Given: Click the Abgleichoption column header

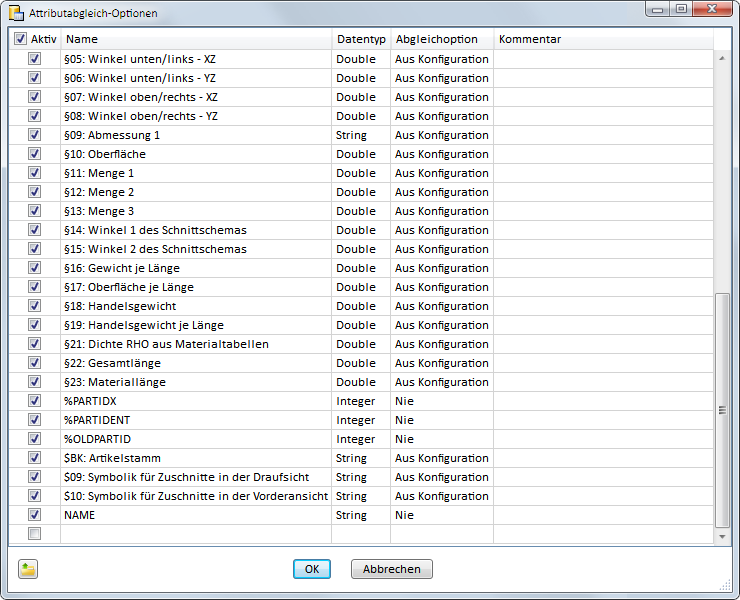Looking at the screenshot, I should pos(442,39).
